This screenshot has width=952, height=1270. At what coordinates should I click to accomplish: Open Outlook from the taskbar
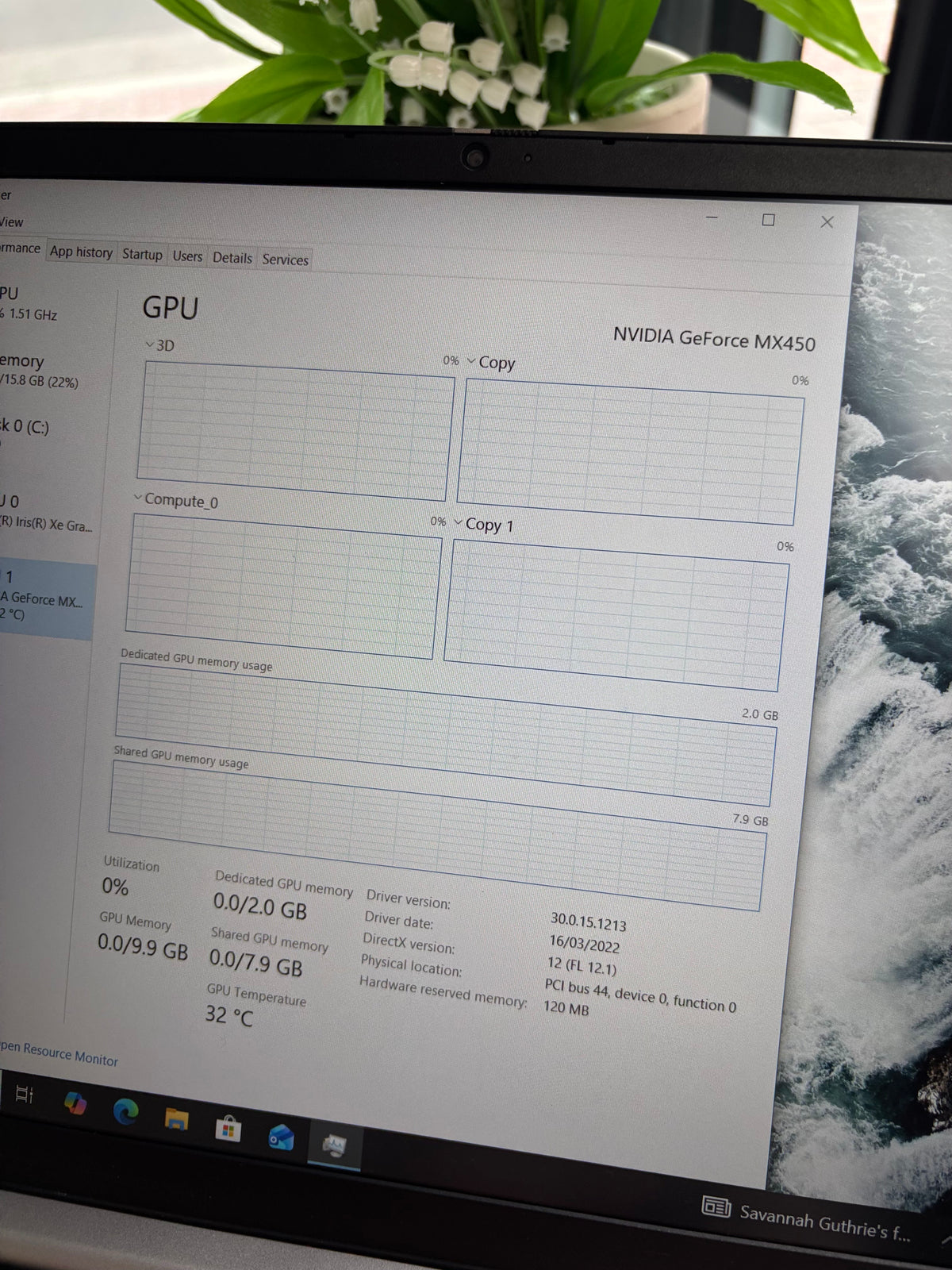point(281,1137)
